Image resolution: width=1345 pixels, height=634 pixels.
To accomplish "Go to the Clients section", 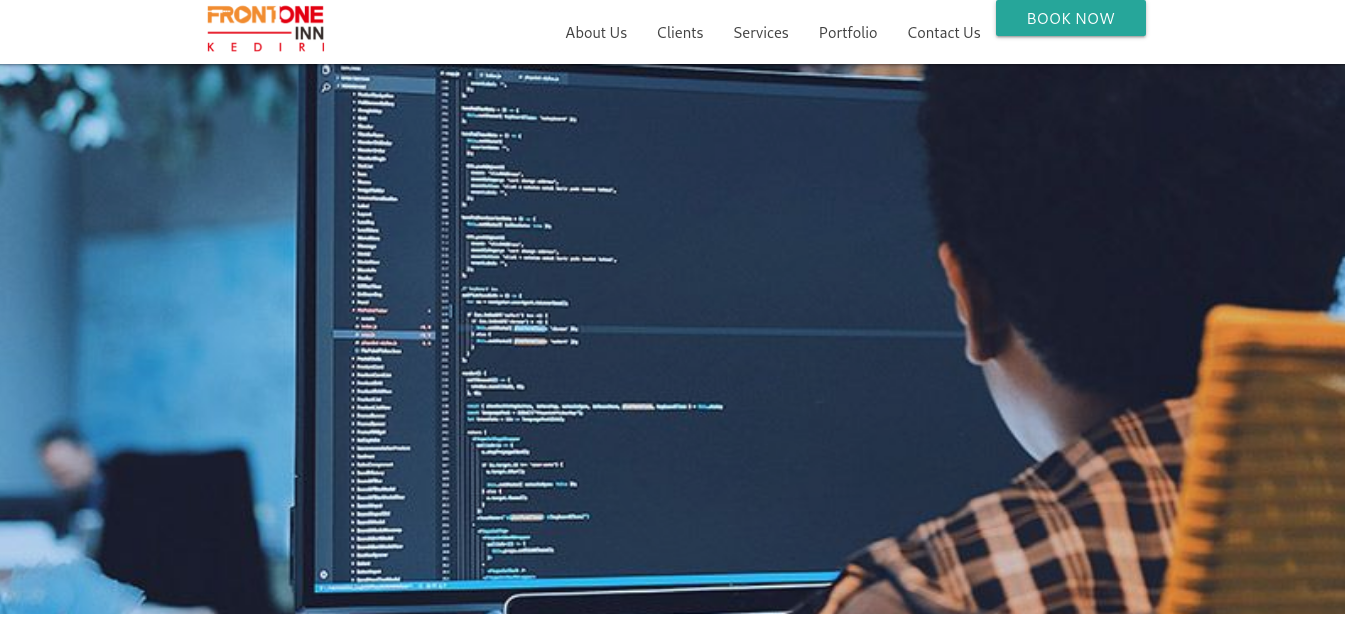I will [680, 32].
